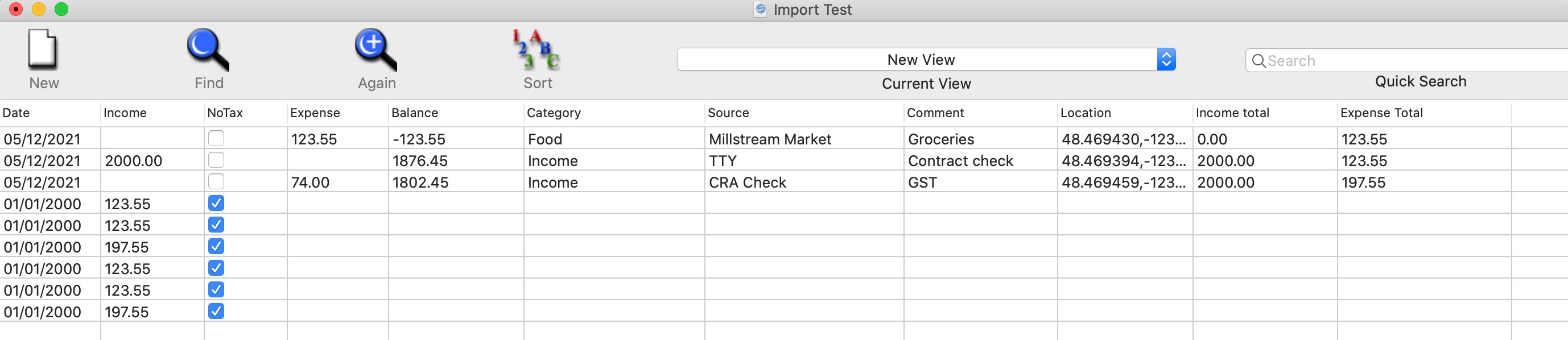The width and height of the screenshot is (1568, 340).
Task: Enable NoTax for Millstream Market row
Action: point(216,138)
